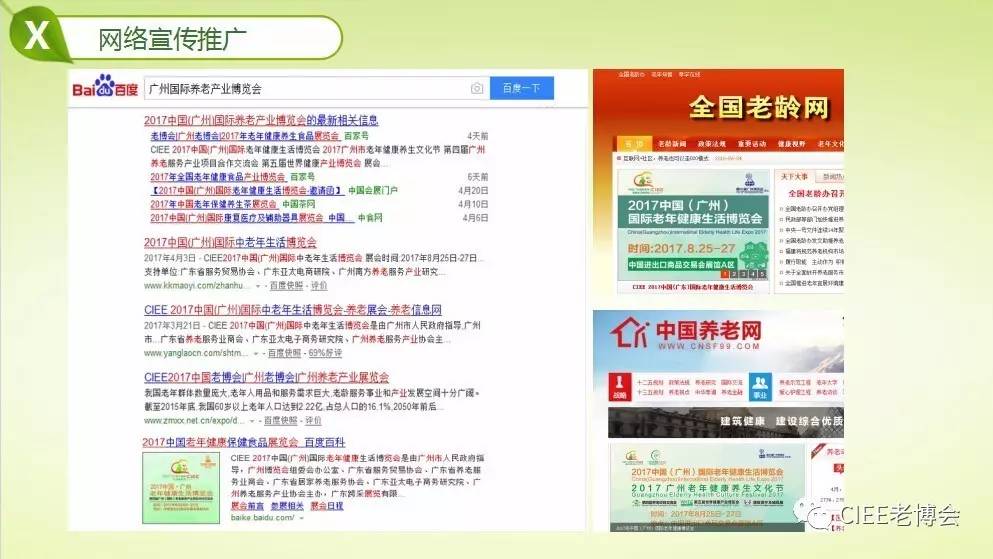Select 政策法规 tab on 全国老龄网
Image resolution: width=993 pixels, height=559 pixels.
tap(712, 144)
